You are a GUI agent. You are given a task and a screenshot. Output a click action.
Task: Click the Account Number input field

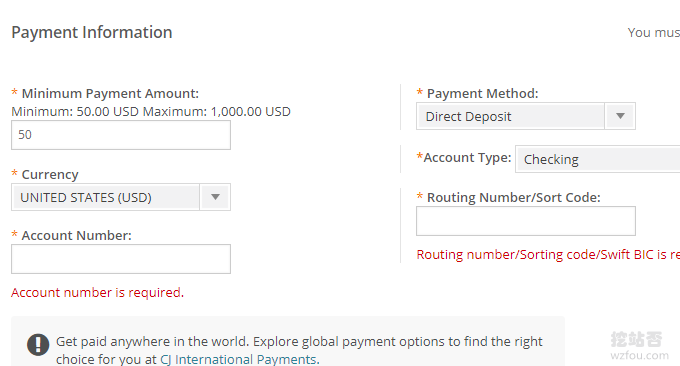[121, 259]
